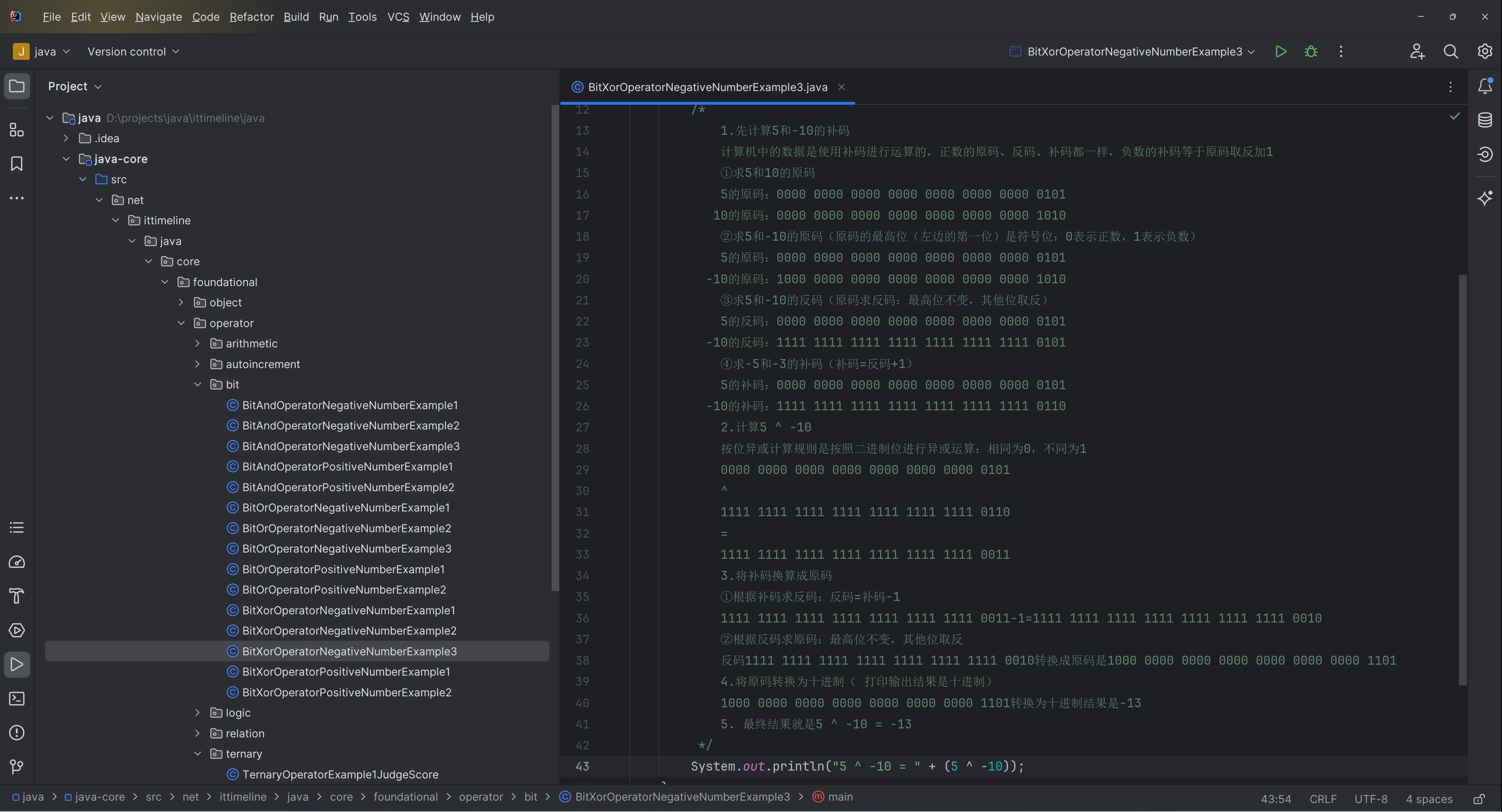
Task: Open Code With Me add-user icon
Action: coord(1418,51)
